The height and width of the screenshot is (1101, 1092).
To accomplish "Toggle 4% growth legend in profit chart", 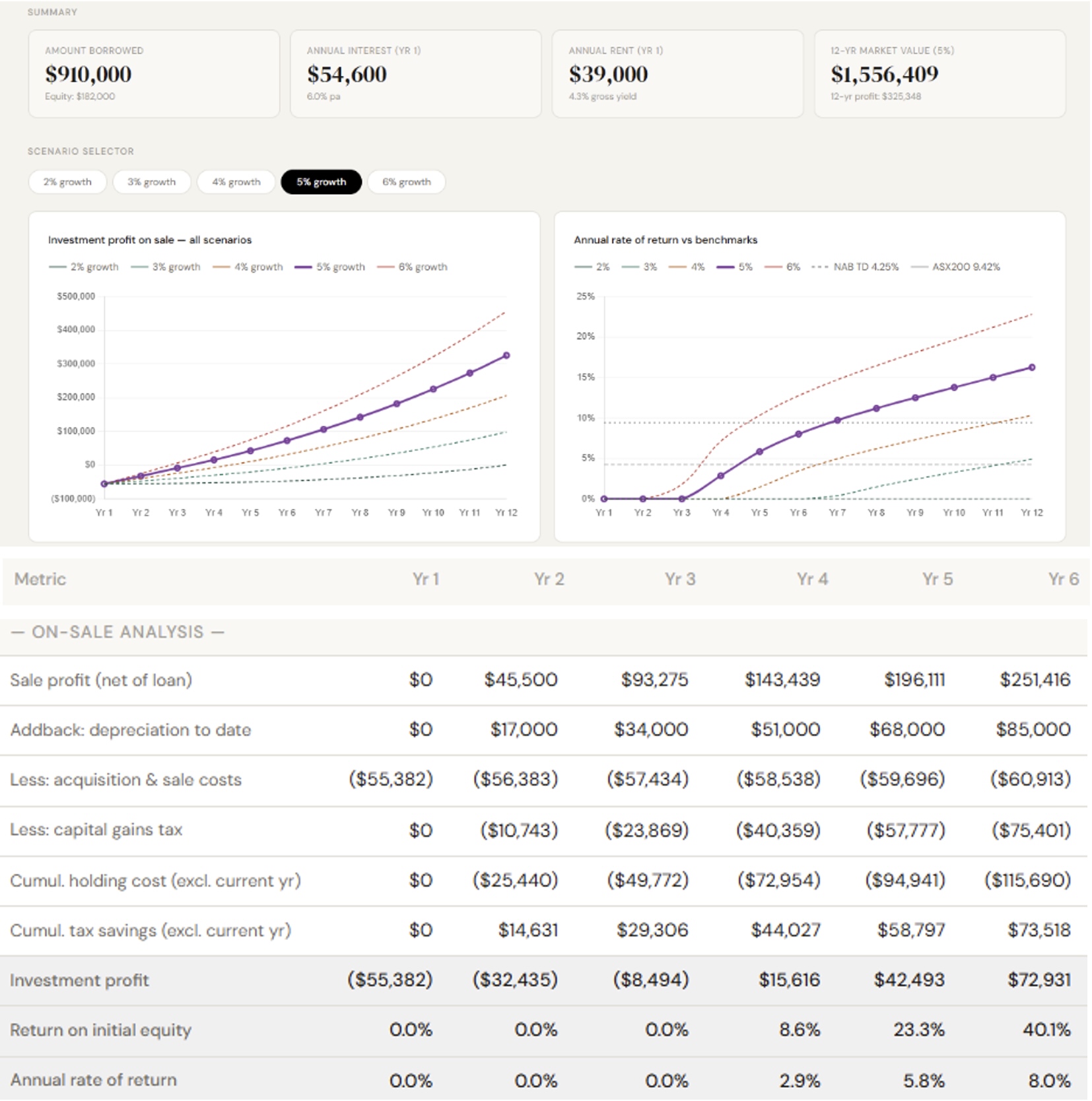I will [248, 267].
